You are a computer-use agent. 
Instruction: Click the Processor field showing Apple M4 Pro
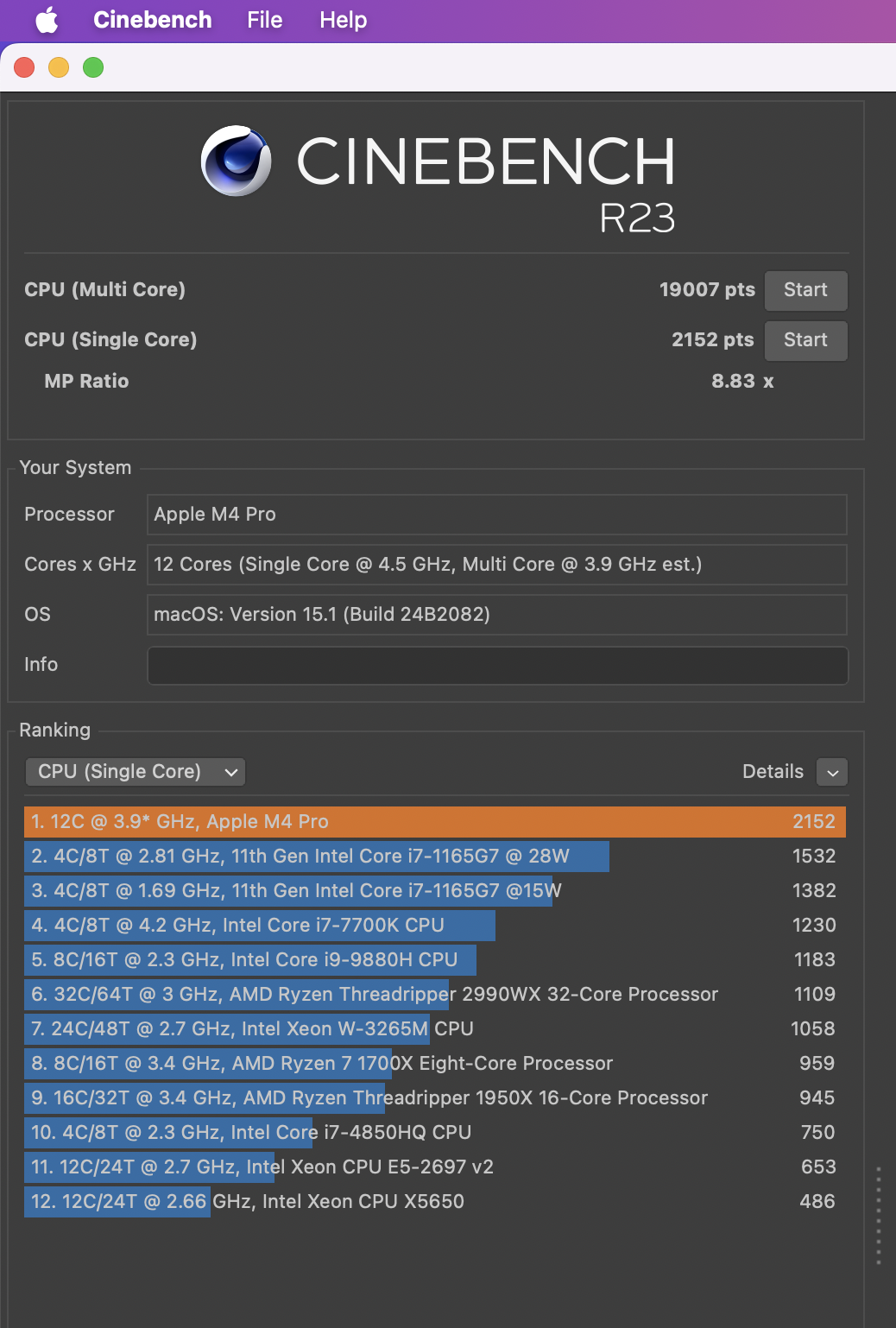click(x=496, y=515)
